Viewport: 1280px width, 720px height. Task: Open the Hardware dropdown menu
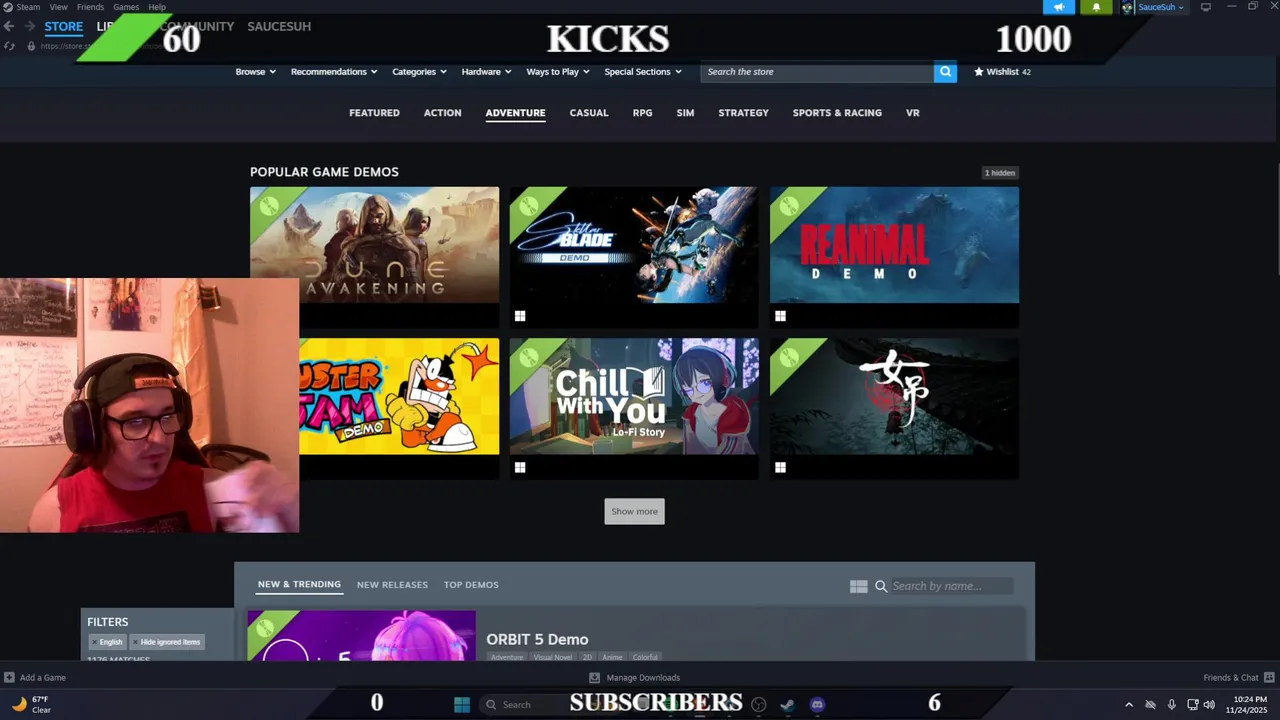[486, 72]
